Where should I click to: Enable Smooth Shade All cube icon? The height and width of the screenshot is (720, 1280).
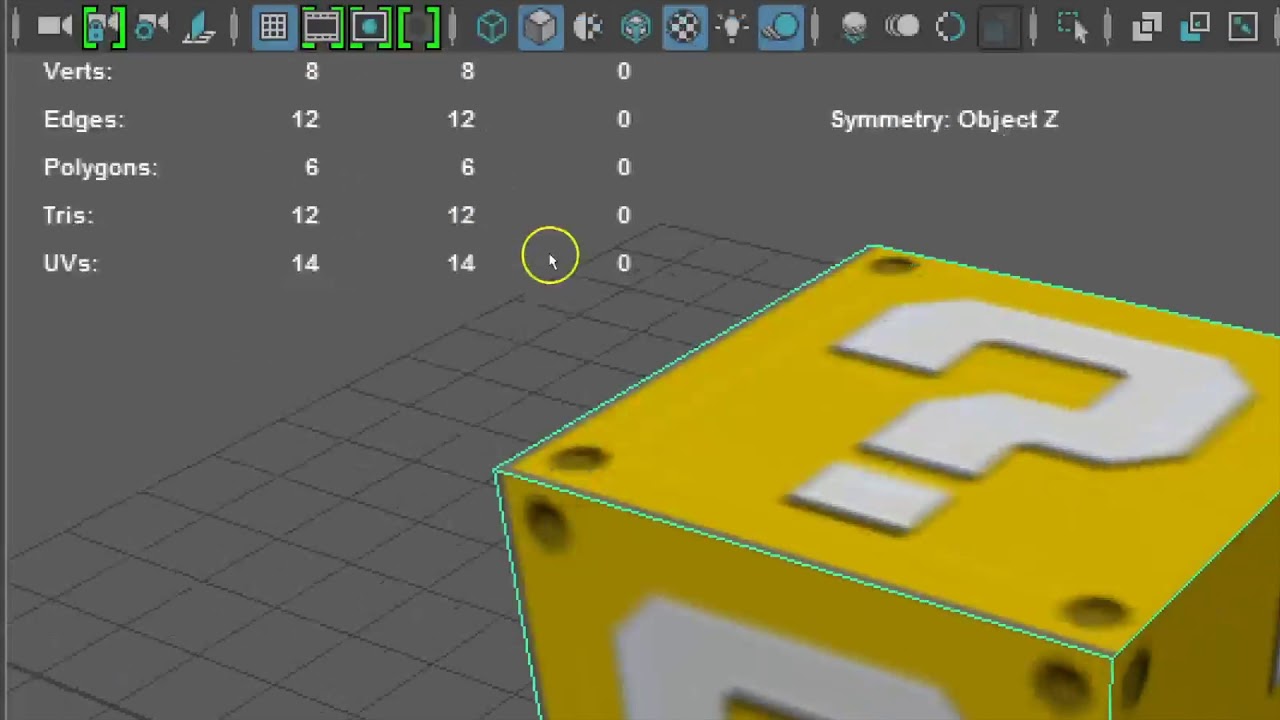(540, 27)
